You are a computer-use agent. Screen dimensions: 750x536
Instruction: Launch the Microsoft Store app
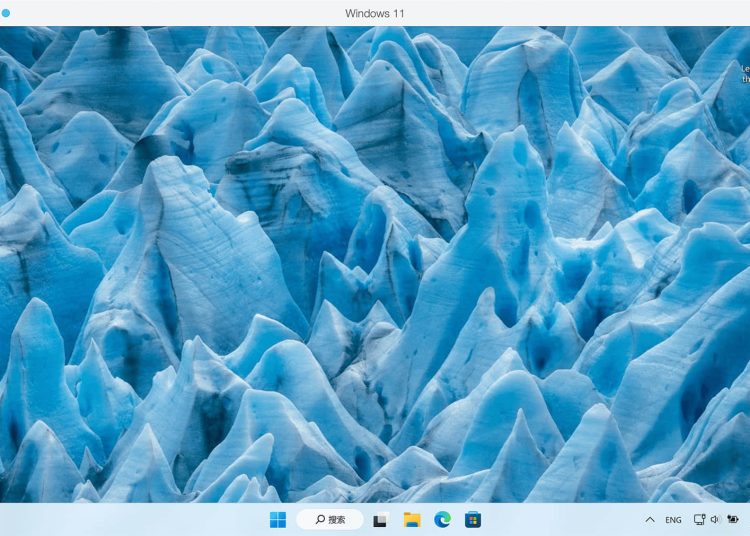[x=473, y=519]
